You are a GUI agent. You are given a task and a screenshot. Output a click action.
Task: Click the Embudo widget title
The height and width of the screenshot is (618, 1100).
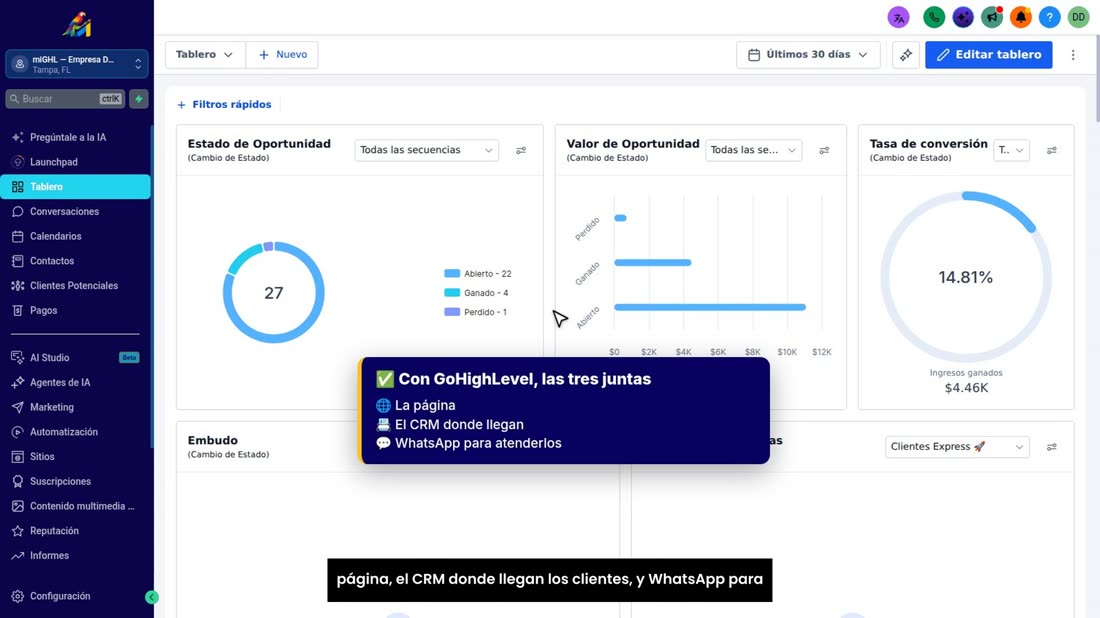pos(213,441)
